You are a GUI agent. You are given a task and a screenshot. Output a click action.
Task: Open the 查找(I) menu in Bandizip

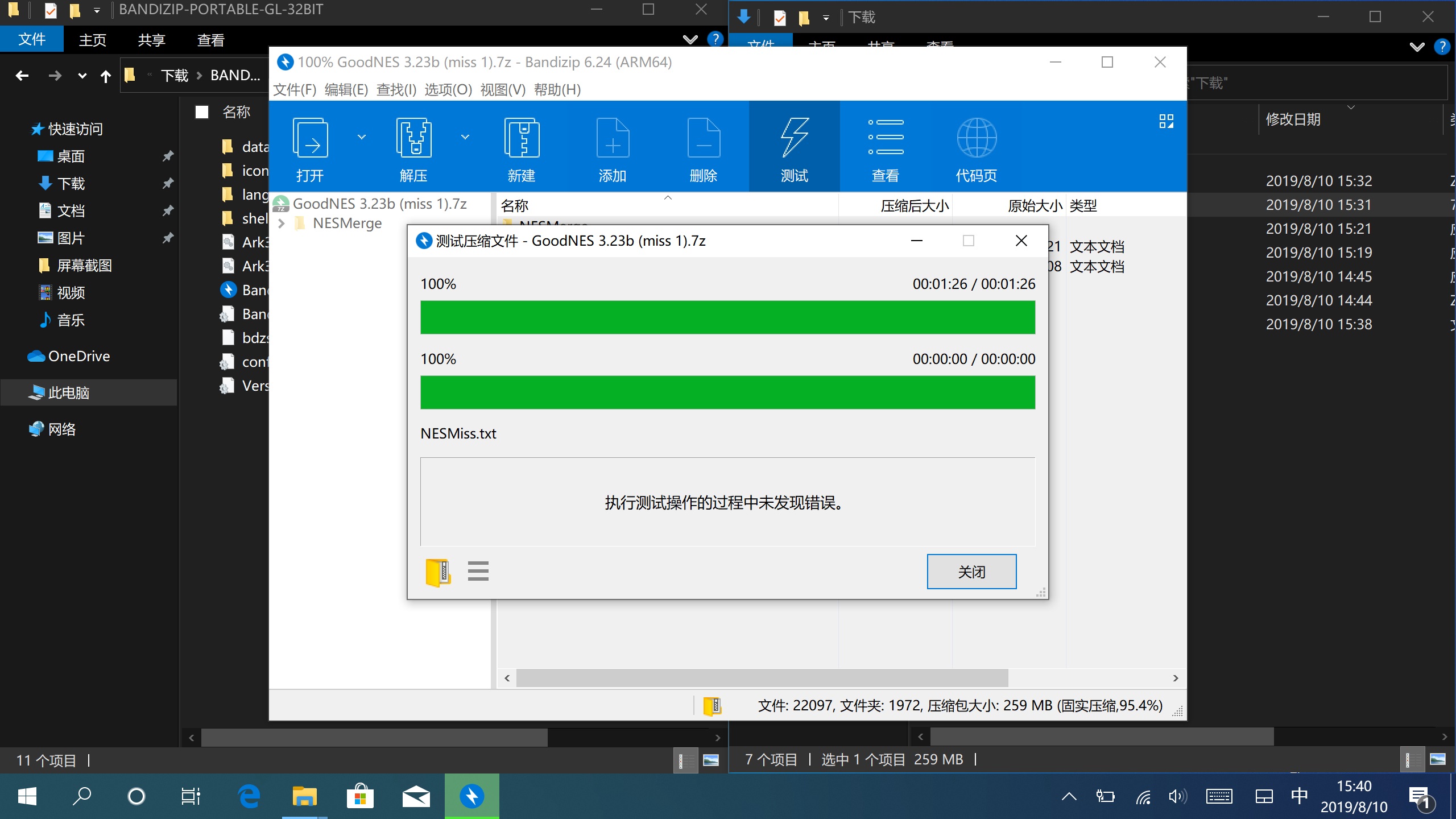coord(396,90)
